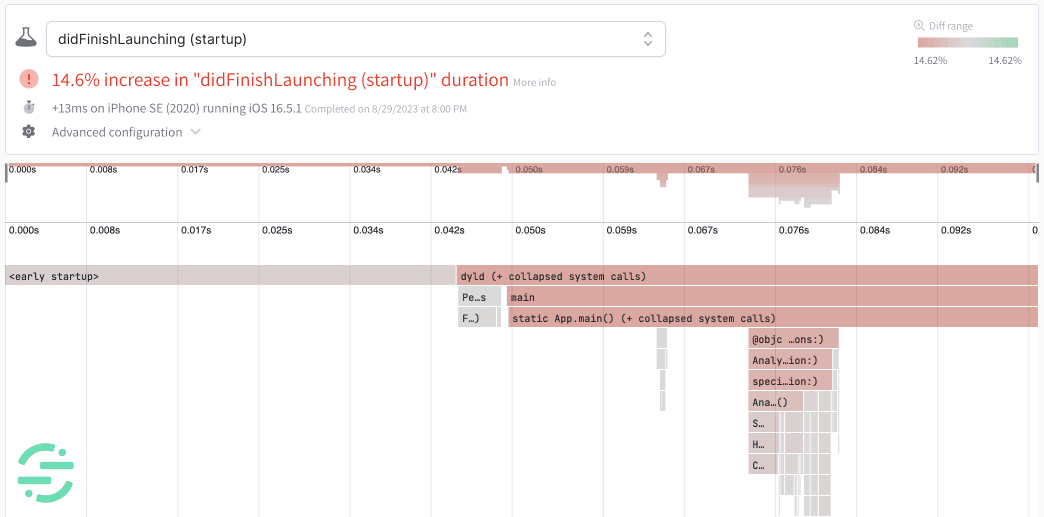Click the Ana…() frame
1044x517 pixels.
pyautogui.click(x=776, y=402)
